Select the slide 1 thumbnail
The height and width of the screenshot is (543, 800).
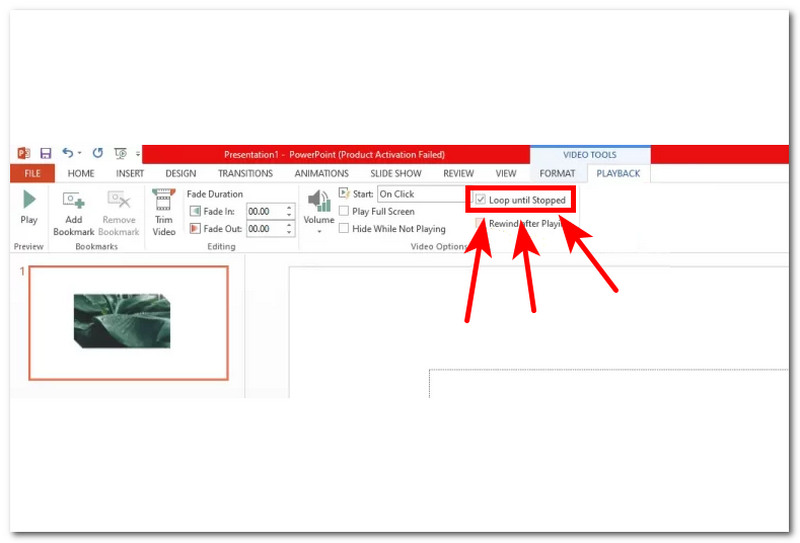pos(128,322)
